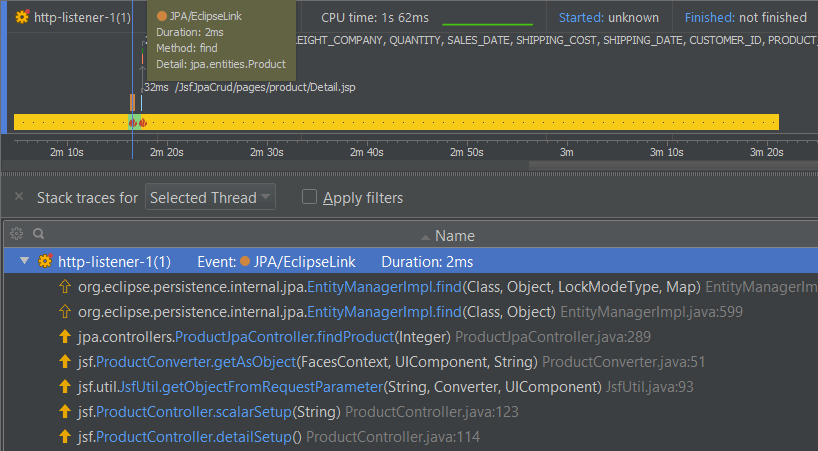Click the /JsfJpaCrud/pages/product/Detail.jsp event label
Screen dimensions: 818x451
pyautogui.click(x=265, y=87)
